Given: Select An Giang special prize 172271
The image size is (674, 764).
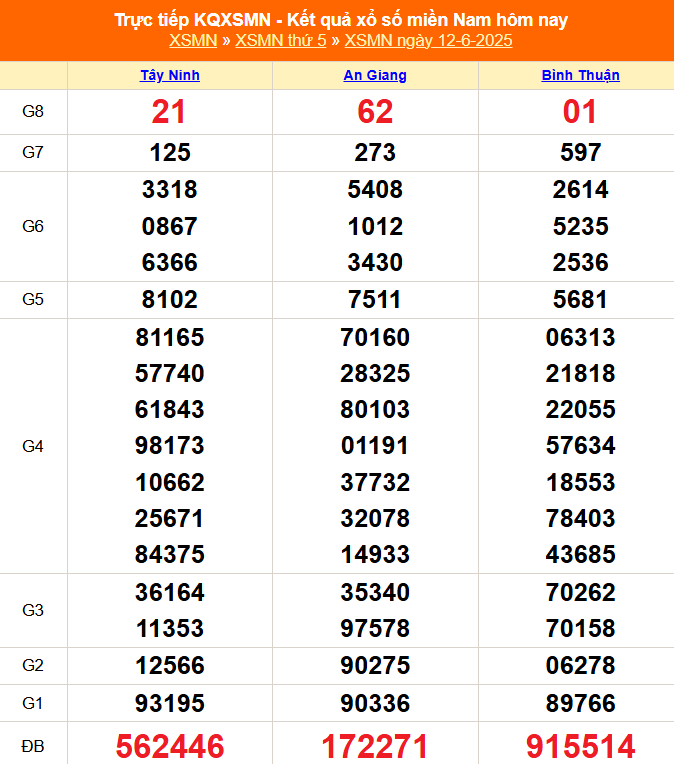Looking at the screenshot, I should pyautogui.click(x=375, y=745).
